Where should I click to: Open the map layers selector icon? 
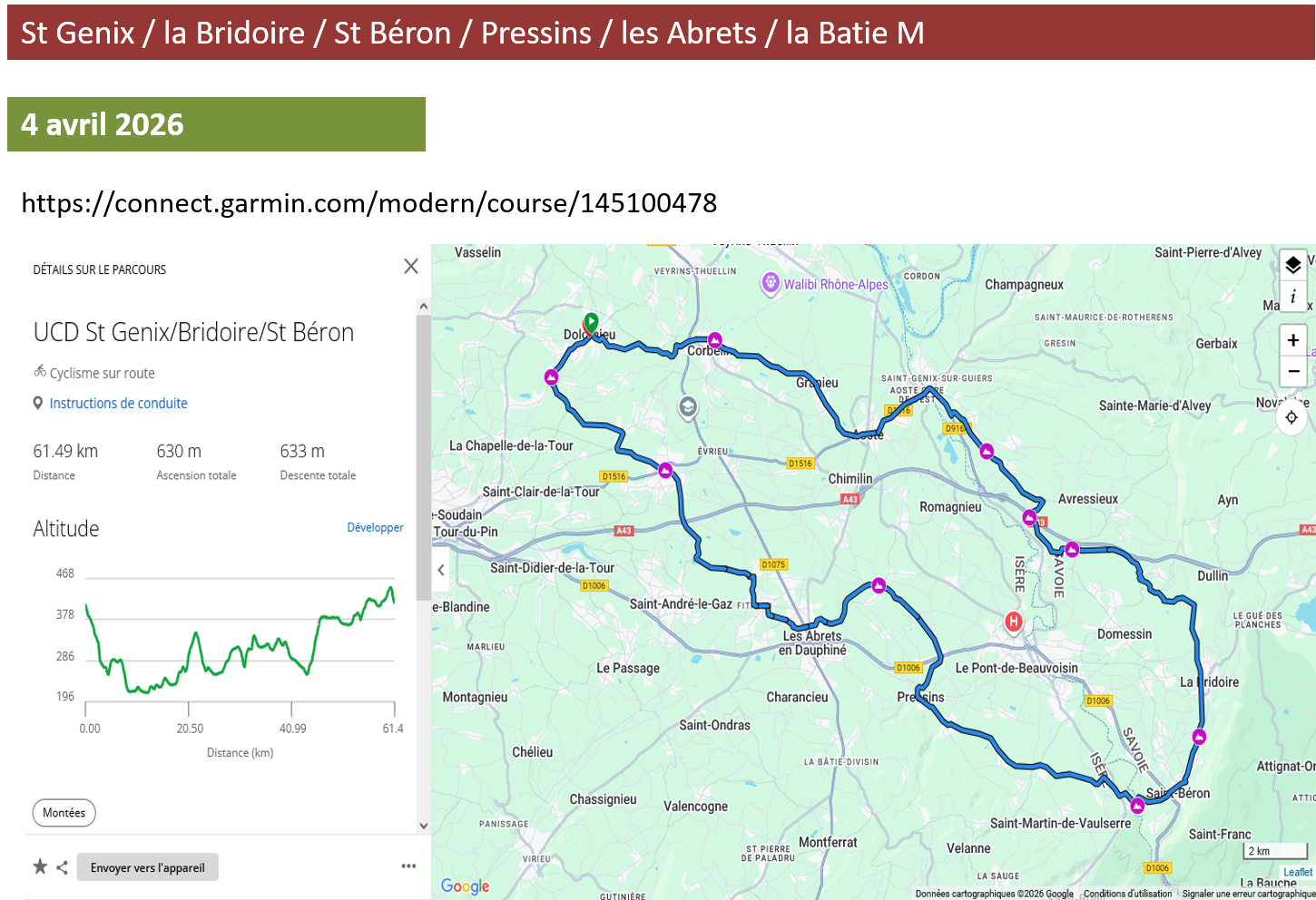coord(1292,265)
